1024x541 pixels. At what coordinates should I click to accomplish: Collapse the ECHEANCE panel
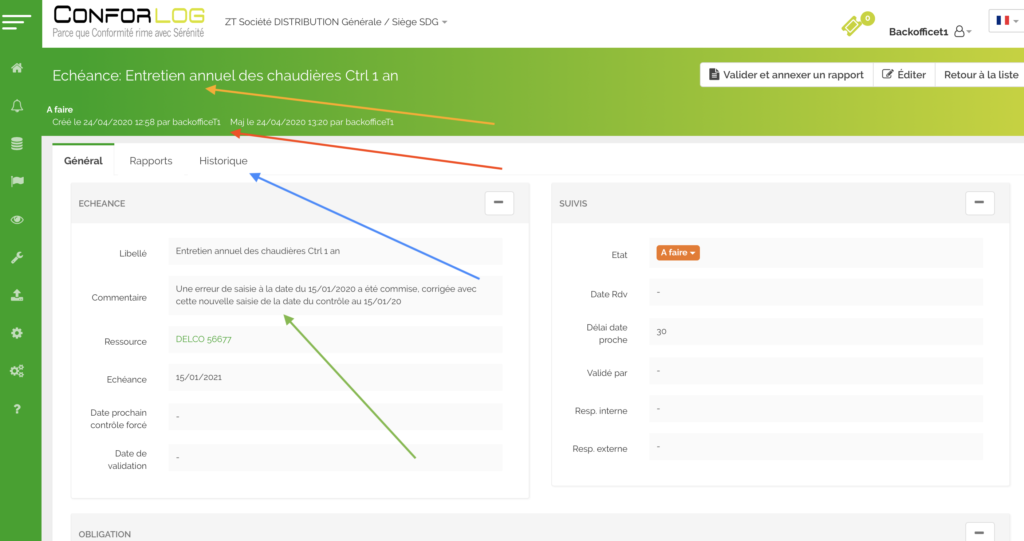(x=499, y=203)
